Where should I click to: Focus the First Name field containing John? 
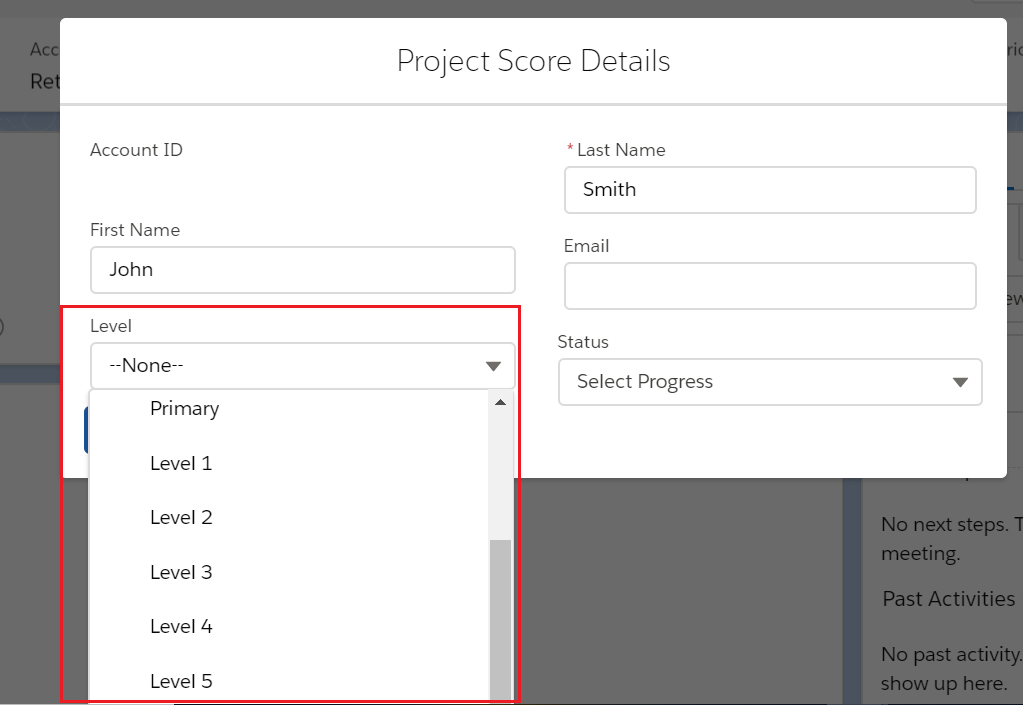pos(302,270)
